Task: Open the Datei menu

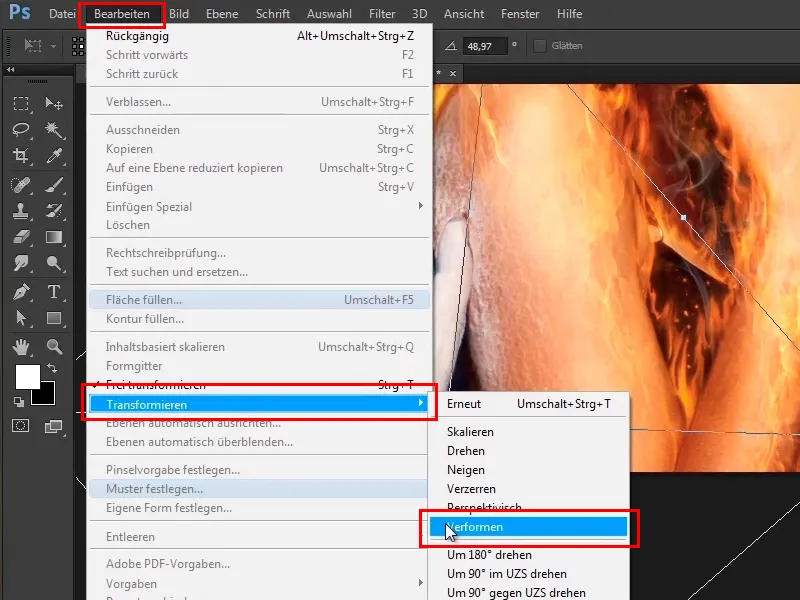Action: pos(62,14)
